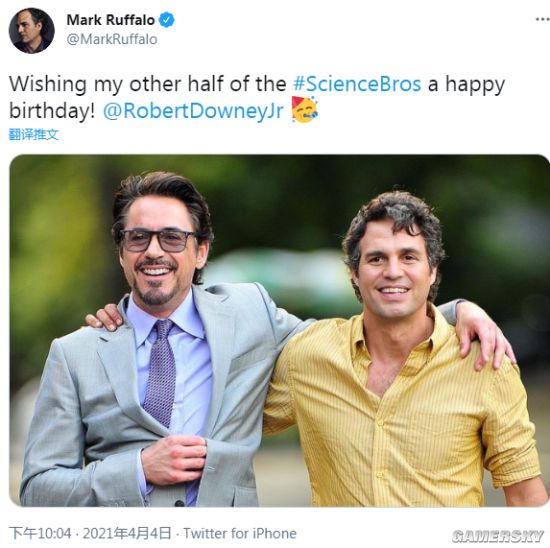This screenshot has width=550, height=548.
Task: Click the 2021年4月4日 date
Action: (127, 533)
